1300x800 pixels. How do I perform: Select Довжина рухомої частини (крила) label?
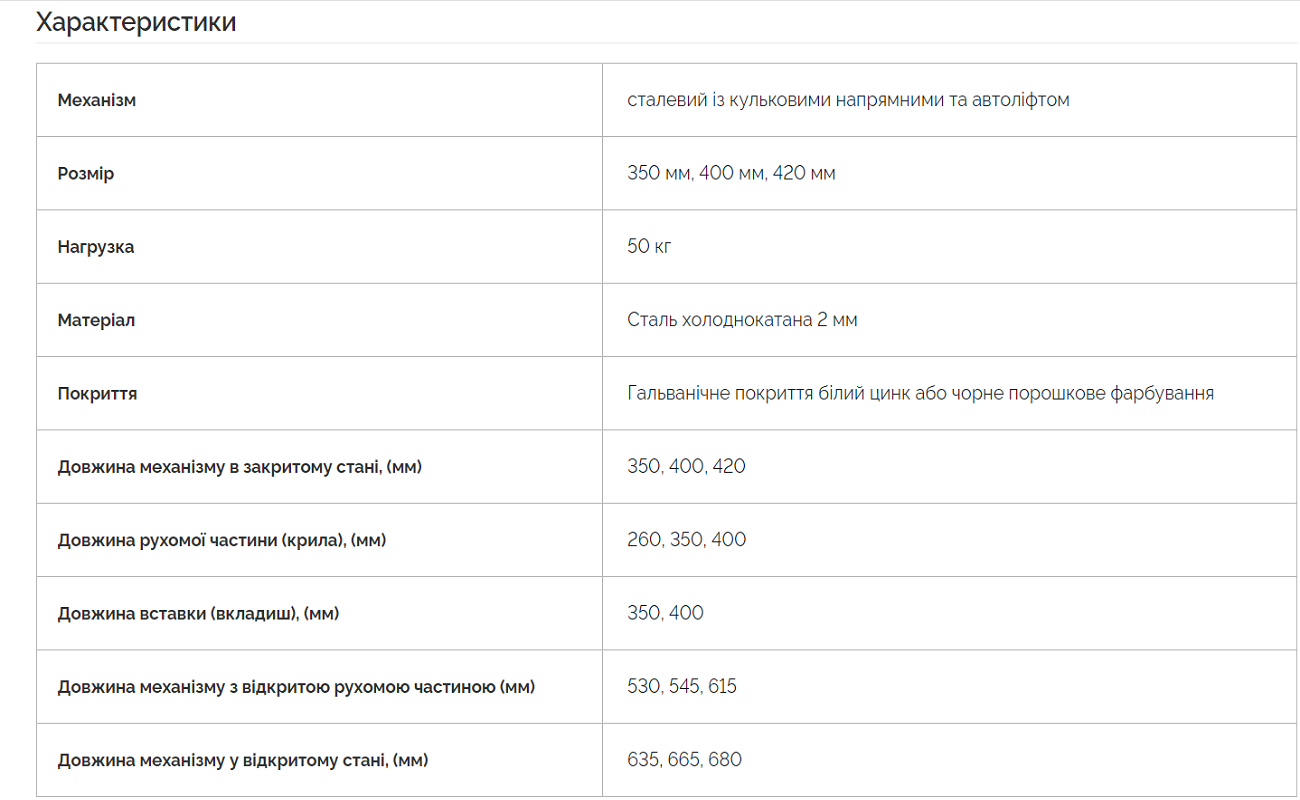[x=222, y=540]
